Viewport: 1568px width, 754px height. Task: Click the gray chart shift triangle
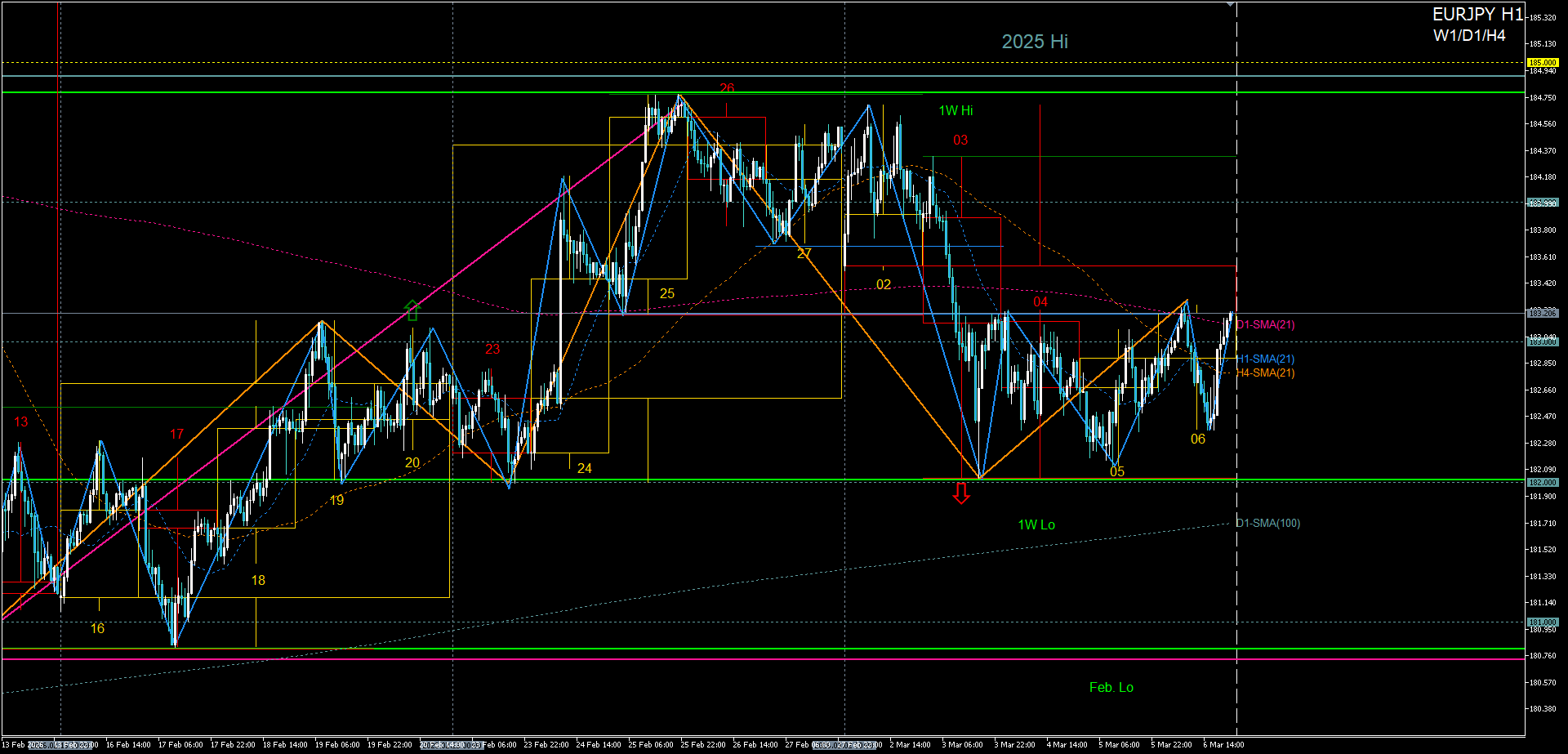[x=1231, y=5]
